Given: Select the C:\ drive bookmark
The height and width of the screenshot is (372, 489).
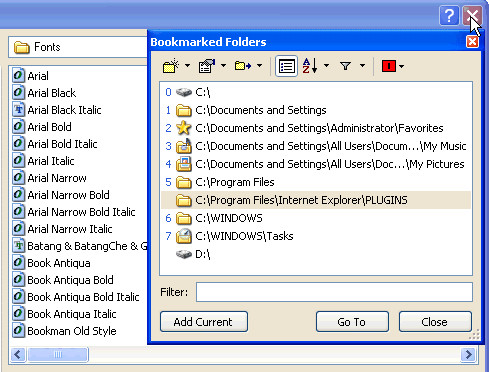Looking at the screenshot, I should pos(316,92).
